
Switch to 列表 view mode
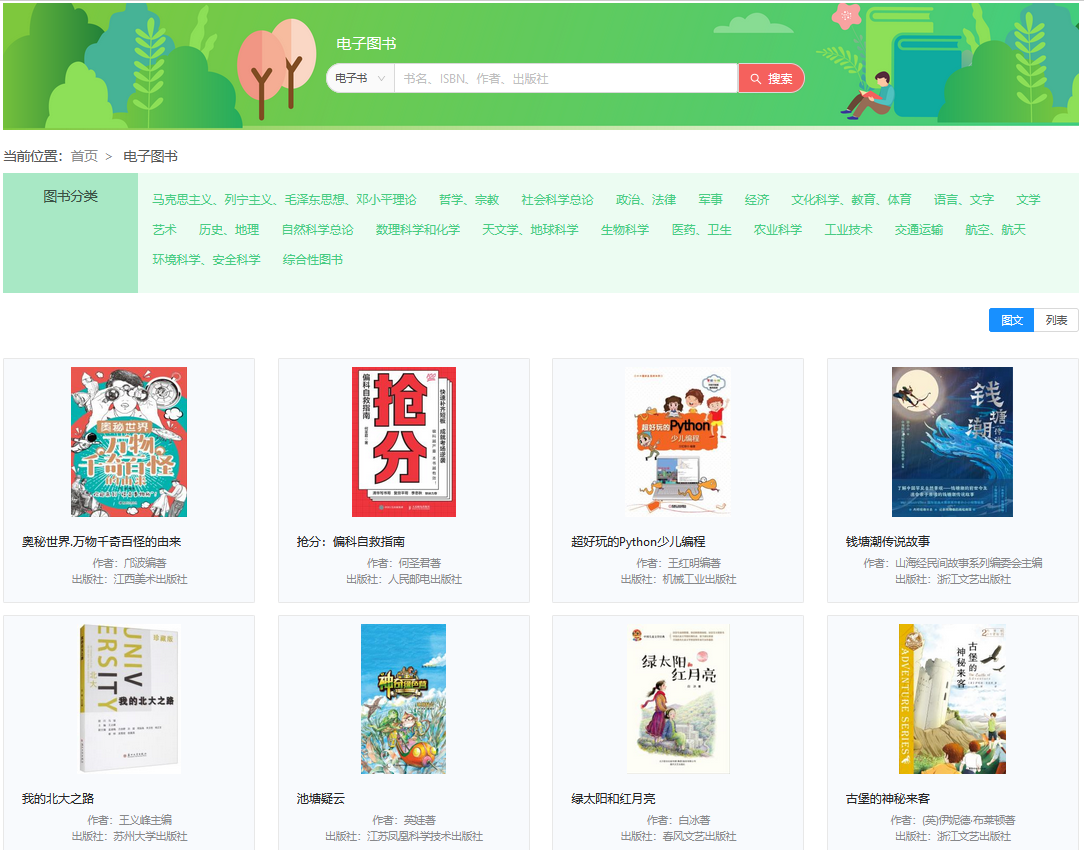1056,320
